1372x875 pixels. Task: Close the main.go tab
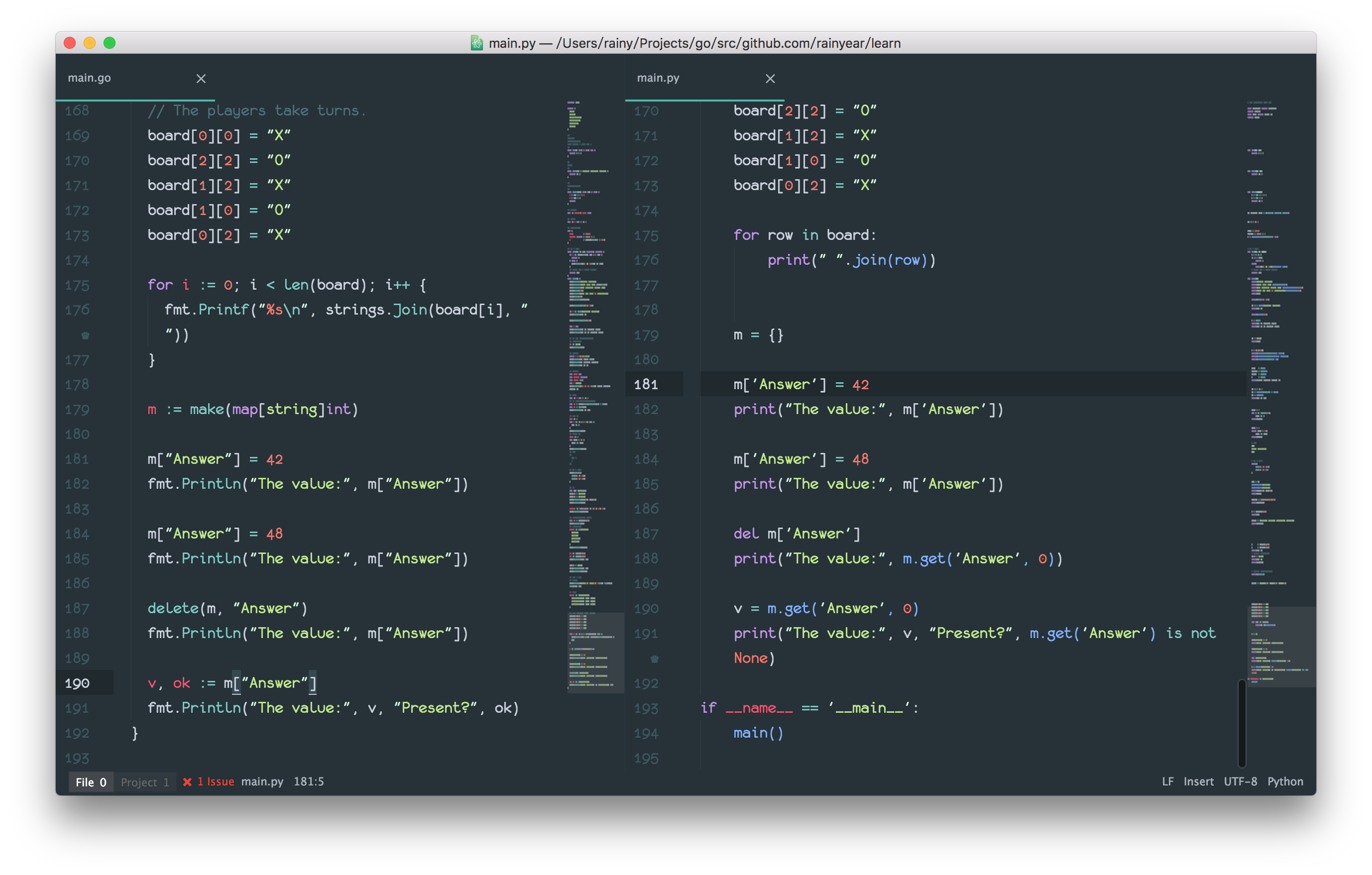click(201, 79)
